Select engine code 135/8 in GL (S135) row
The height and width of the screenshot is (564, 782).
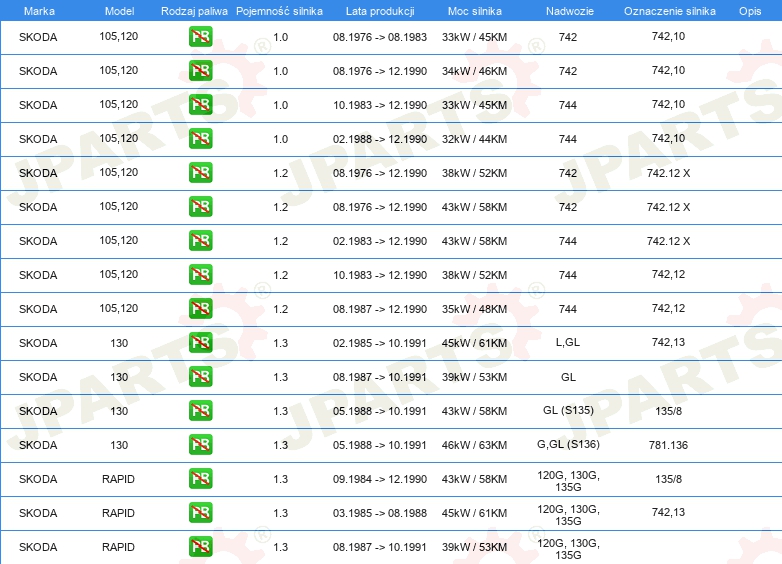pos(668,411)
